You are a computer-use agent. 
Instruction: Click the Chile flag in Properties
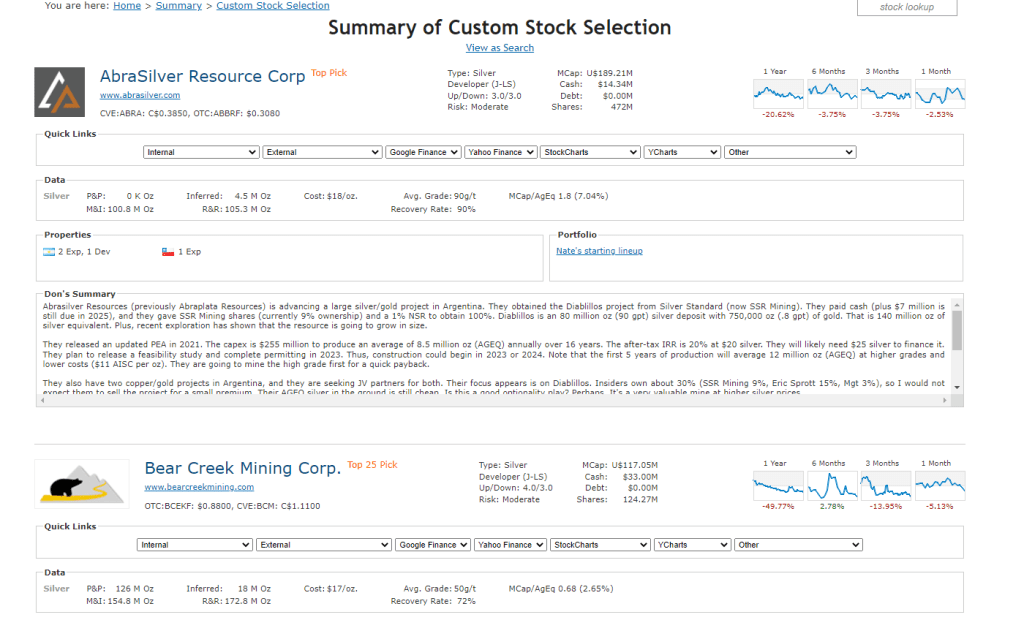(x=168, y=252)
